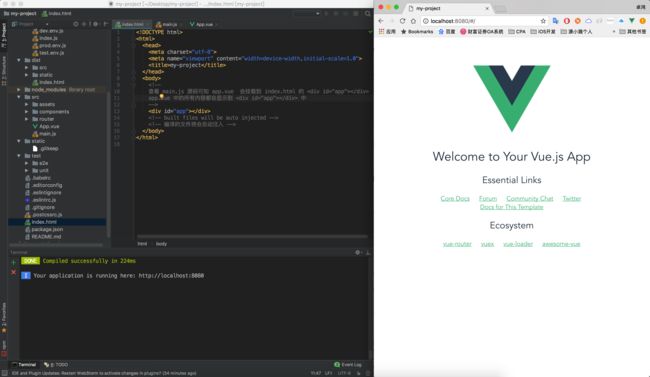The image size is (650, 377).
Task: Reload the localhost page in Chrome
Action: (402, 21)
